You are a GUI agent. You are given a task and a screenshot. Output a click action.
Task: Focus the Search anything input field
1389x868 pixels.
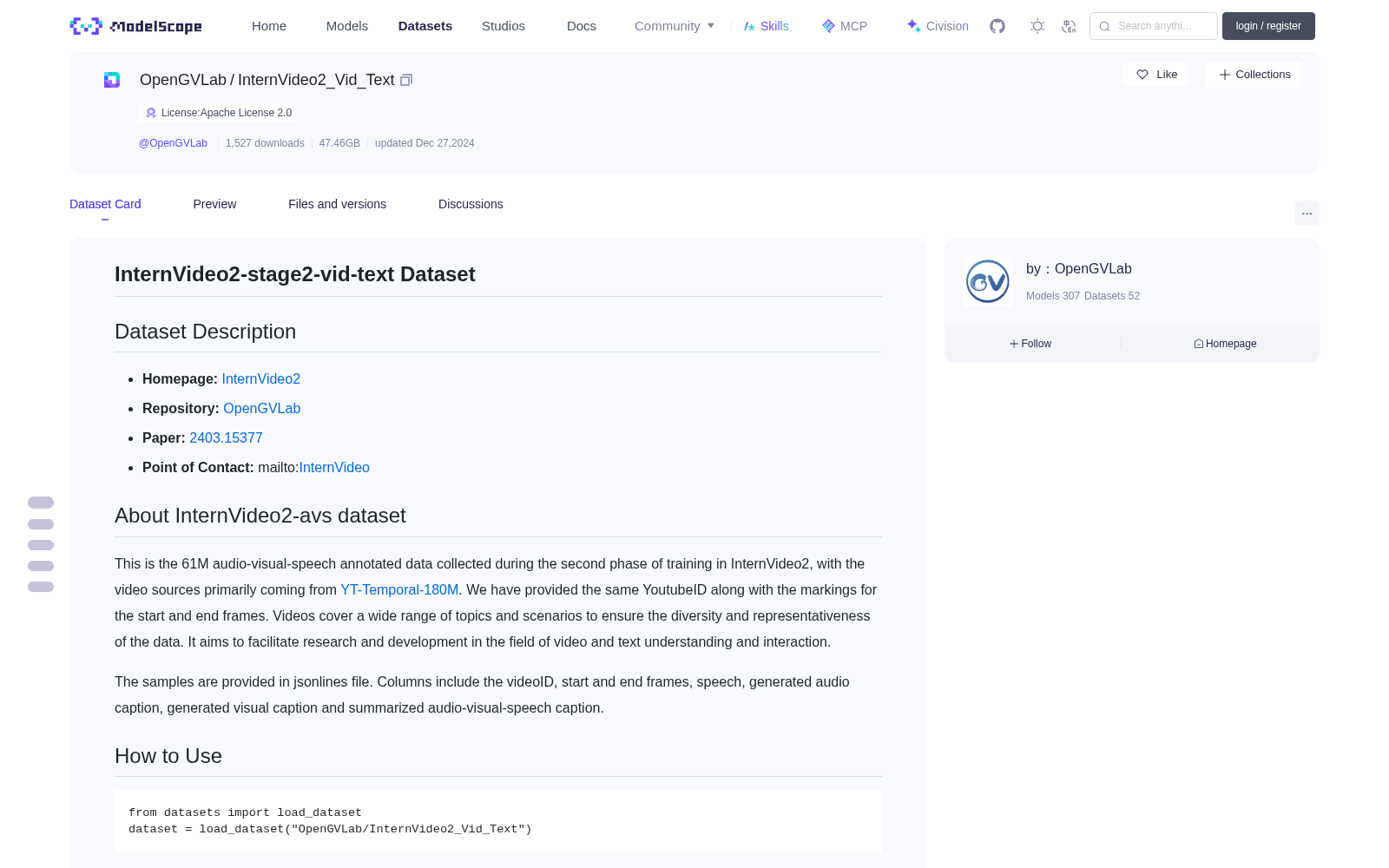(x=1154, y=26)
